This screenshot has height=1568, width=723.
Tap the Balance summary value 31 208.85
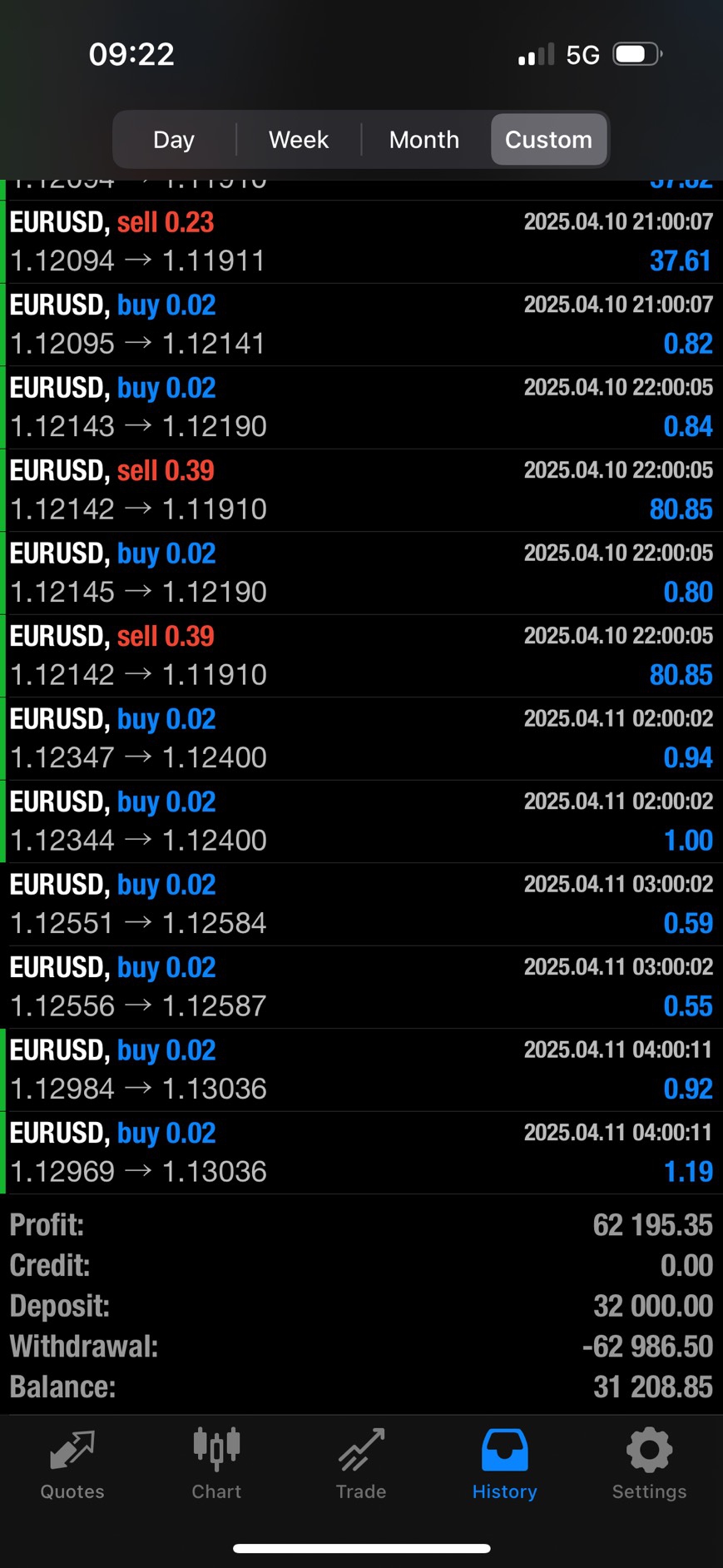point(652,1387)
